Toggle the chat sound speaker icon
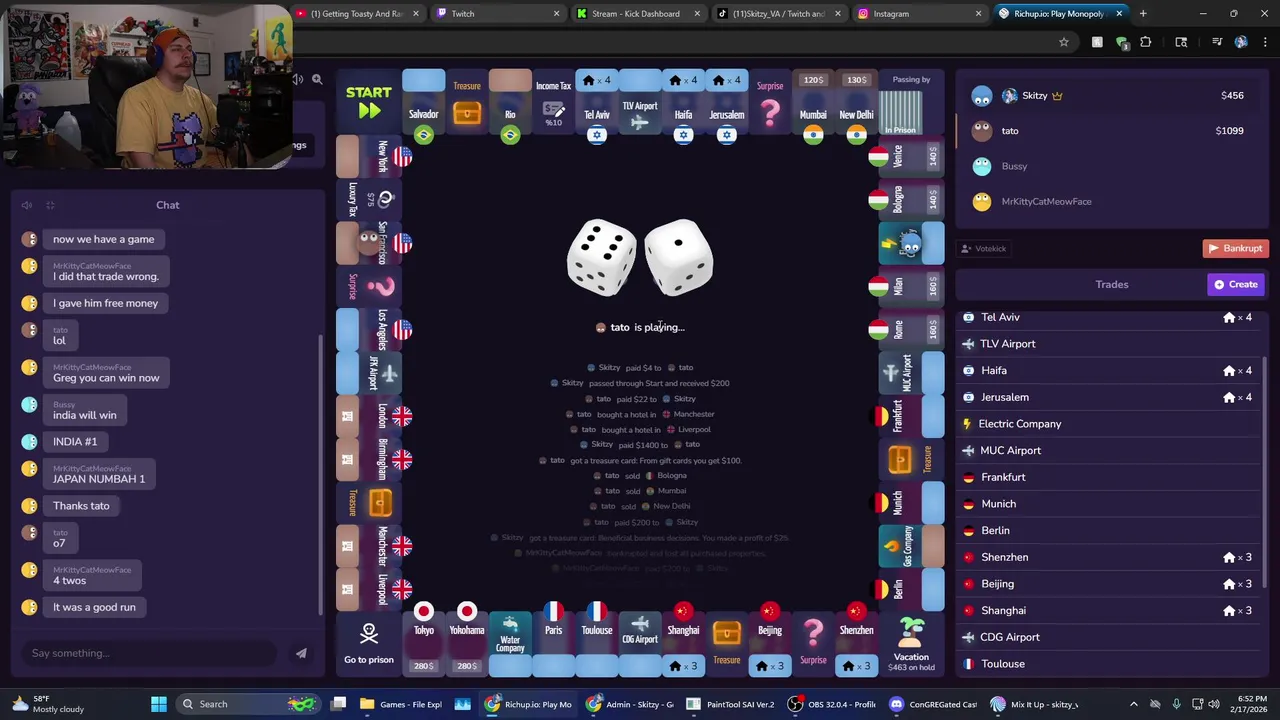The image size is (1280, 720). [27, 205]
